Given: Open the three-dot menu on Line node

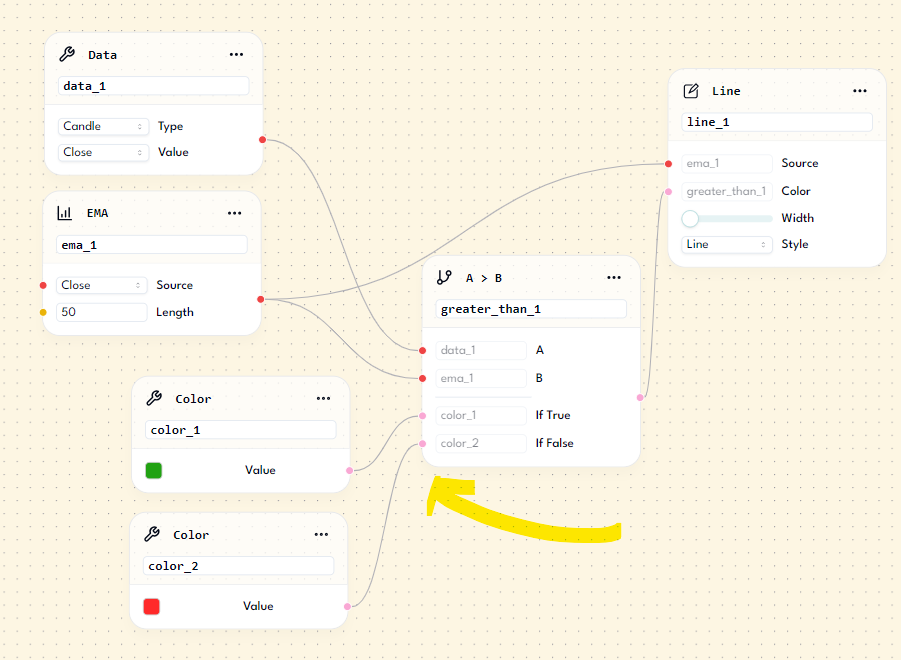Looking at the screenshot, I should coord(860,91).
